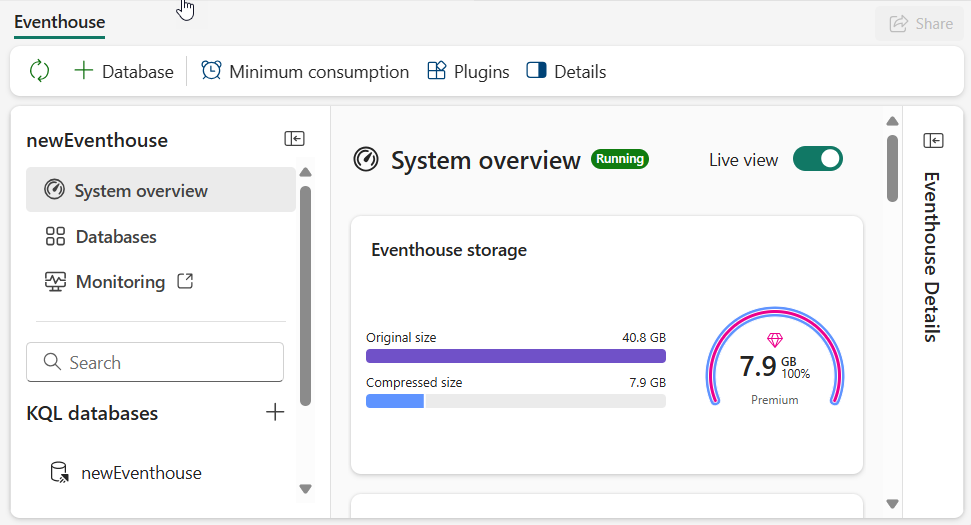Open Monitoring in the sidebar
971x525 pixels.
point(120,282)
